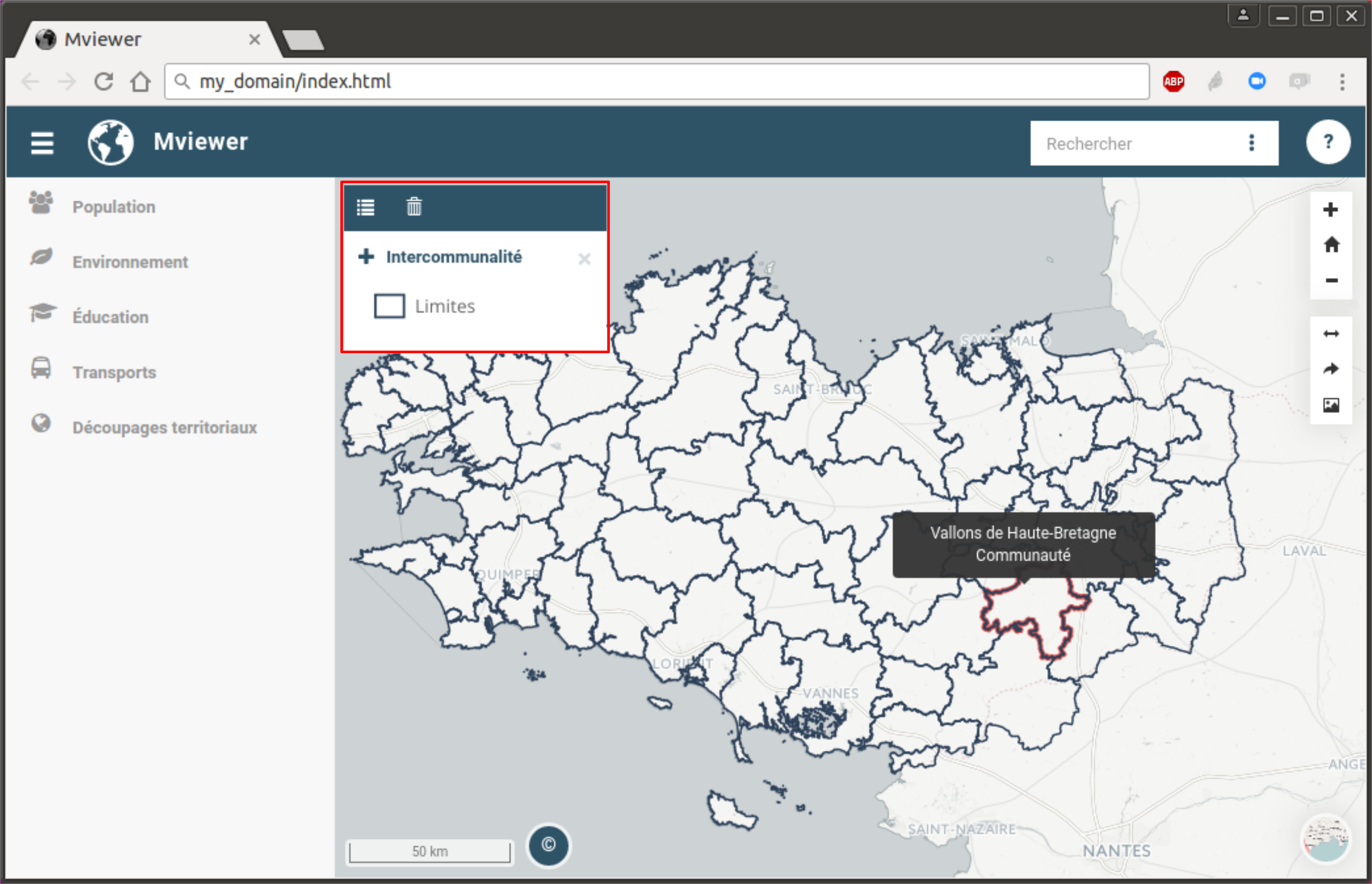
Task: Click the browser home button
Action: tap(141, 81)
